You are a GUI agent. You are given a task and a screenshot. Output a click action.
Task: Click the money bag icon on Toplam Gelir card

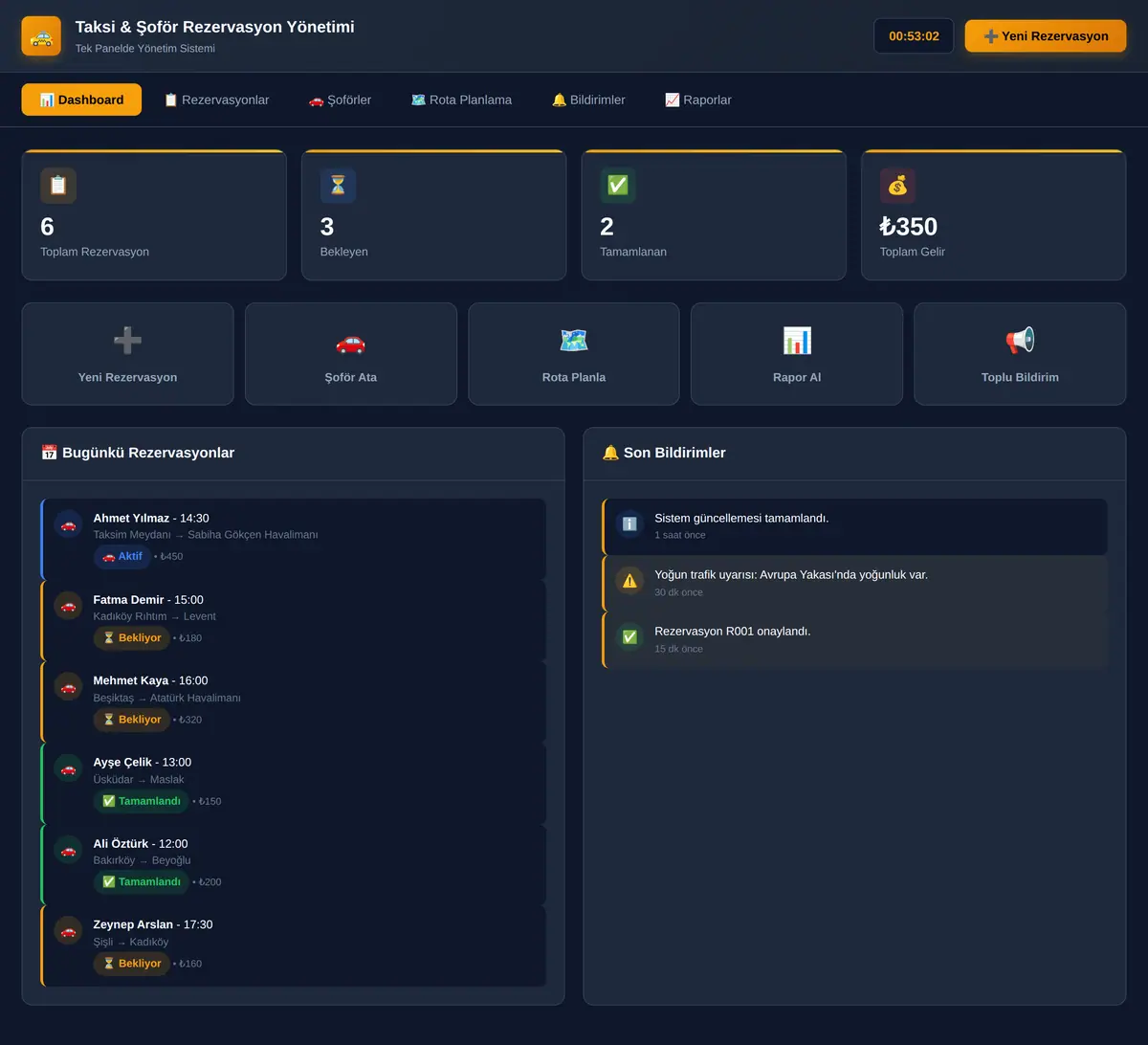point(897,186)
